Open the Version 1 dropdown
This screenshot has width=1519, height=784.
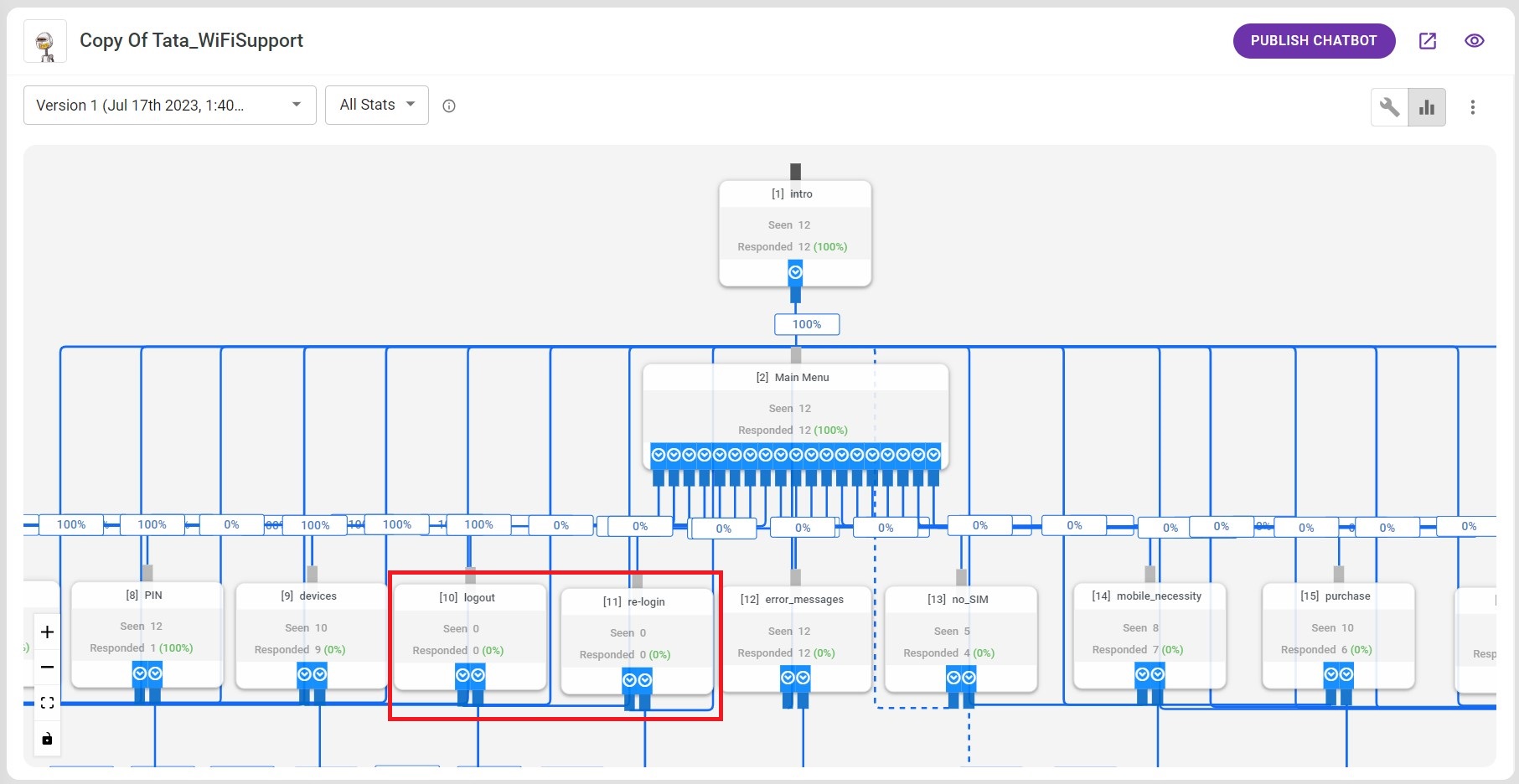click(170, 105)
